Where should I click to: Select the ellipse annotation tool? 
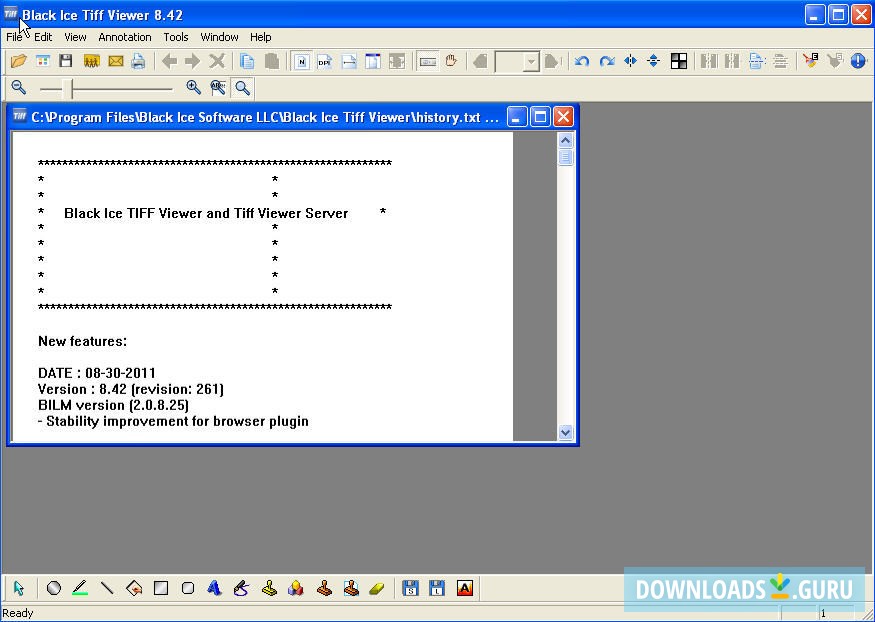tap(54, 588)
